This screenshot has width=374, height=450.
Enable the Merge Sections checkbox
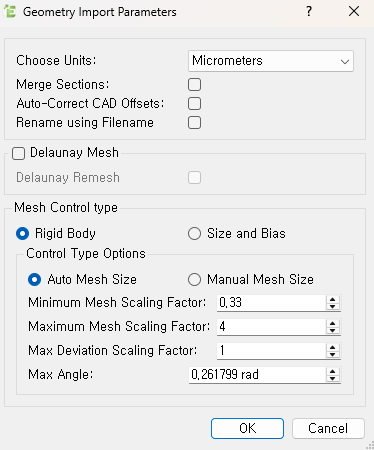point(194,85)
